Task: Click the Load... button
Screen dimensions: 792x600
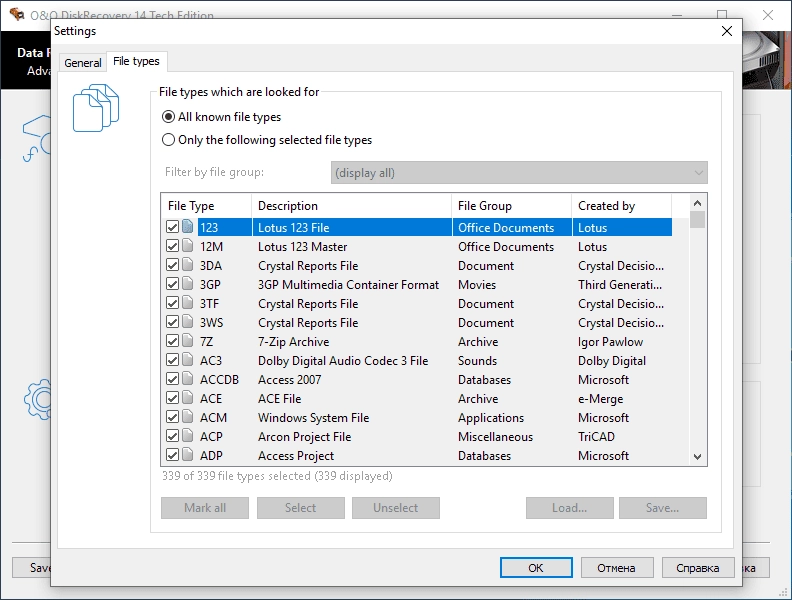Action: [570, 508]
